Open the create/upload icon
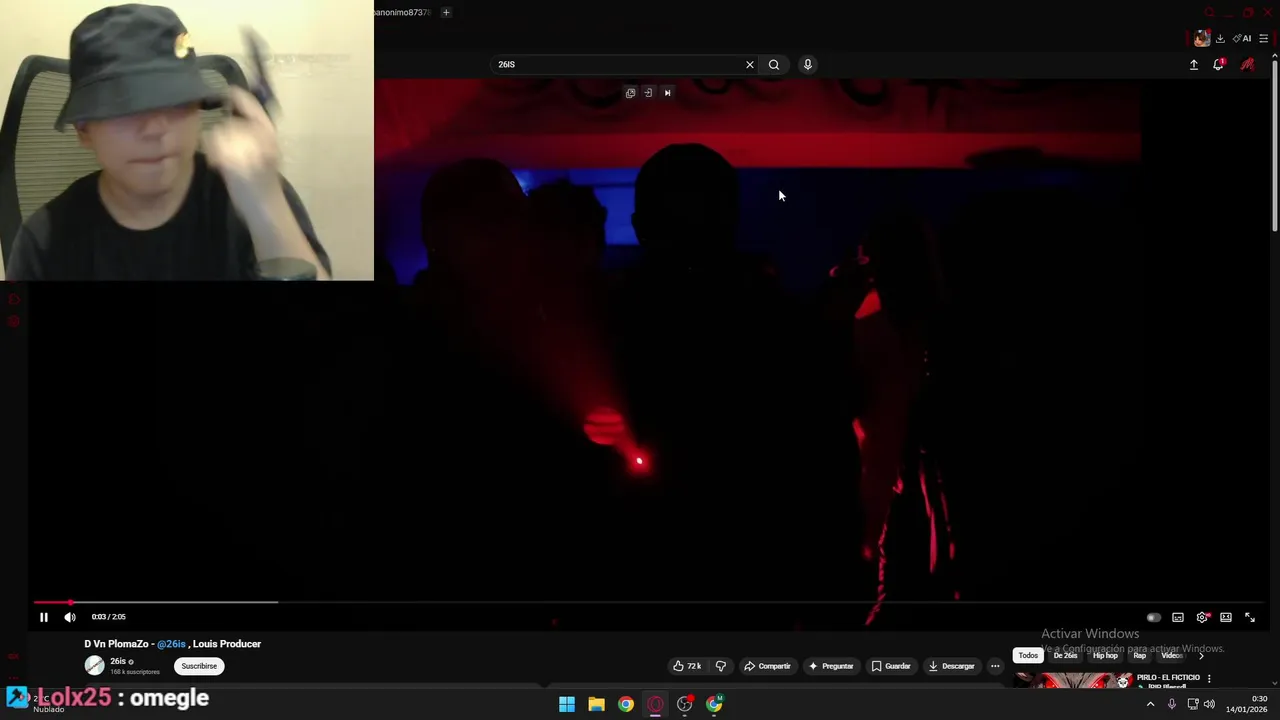The height and width of the screenshot is (720, 1280). [1194, 64]
